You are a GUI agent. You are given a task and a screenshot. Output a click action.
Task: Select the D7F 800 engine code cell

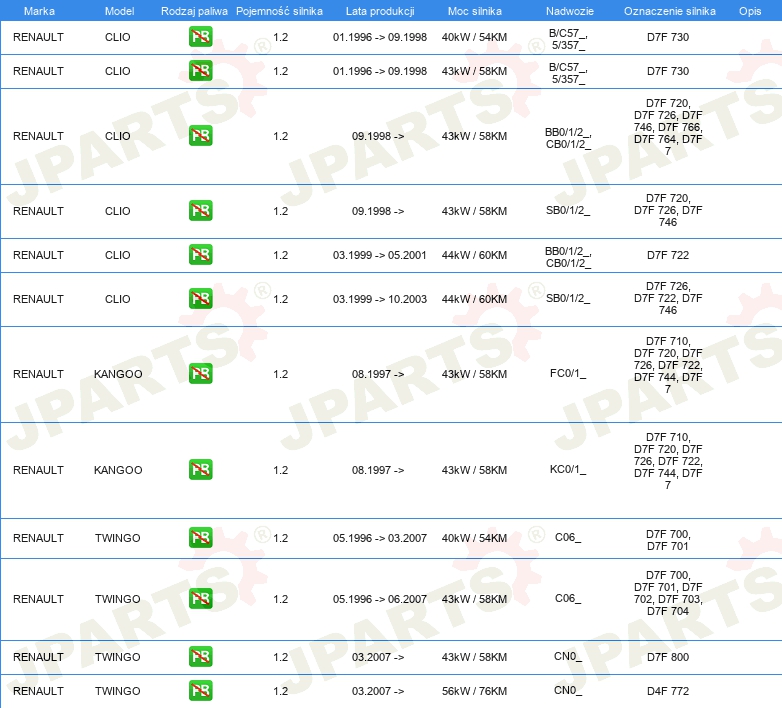point(668,657)
